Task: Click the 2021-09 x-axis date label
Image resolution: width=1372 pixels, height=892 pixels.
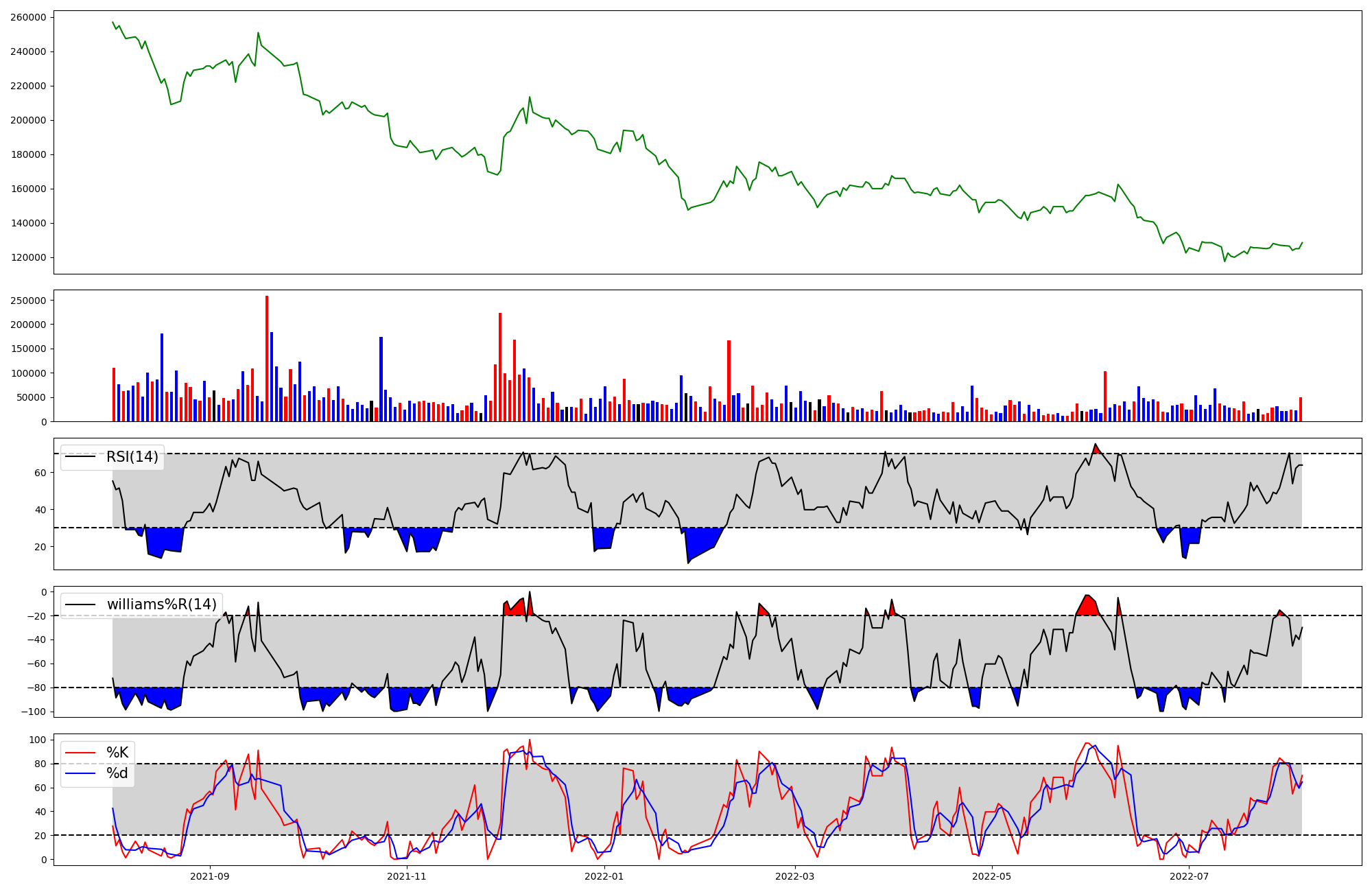Action: [210, 876]
